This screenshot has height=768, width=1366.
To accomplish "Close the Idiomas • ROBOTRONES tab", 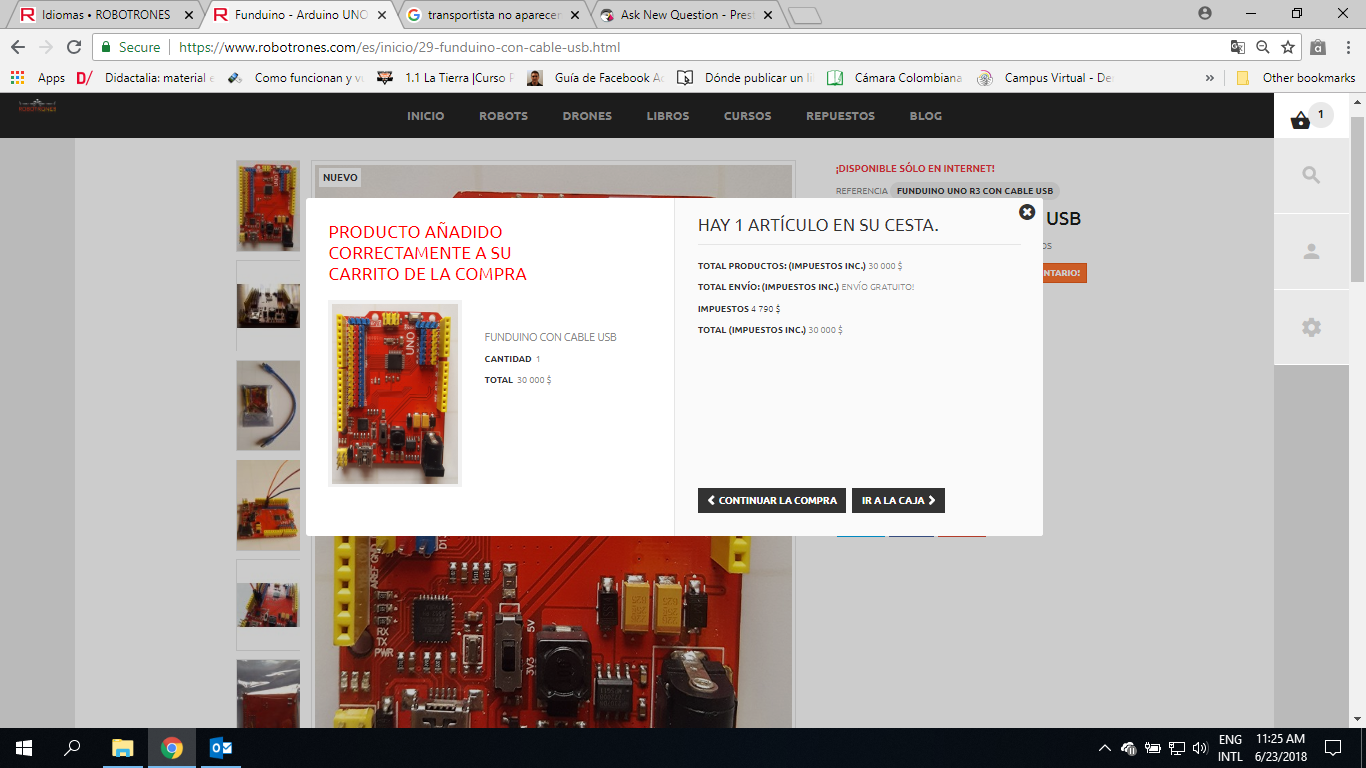I will point(189,15).
